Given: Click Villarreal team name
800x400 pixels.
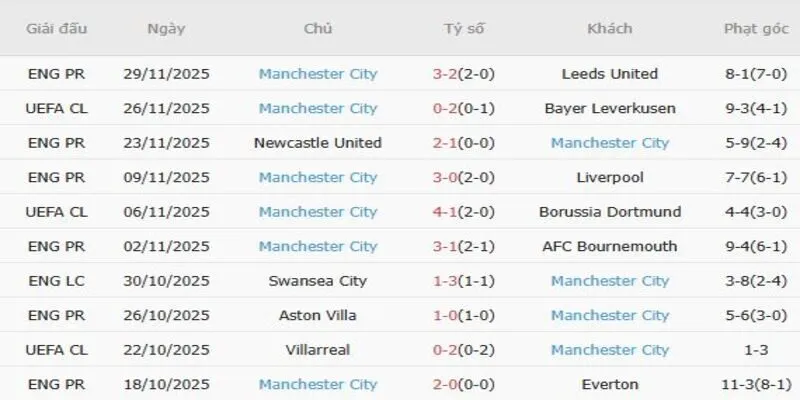Looking at the screenshot, I should pos(318,350).
